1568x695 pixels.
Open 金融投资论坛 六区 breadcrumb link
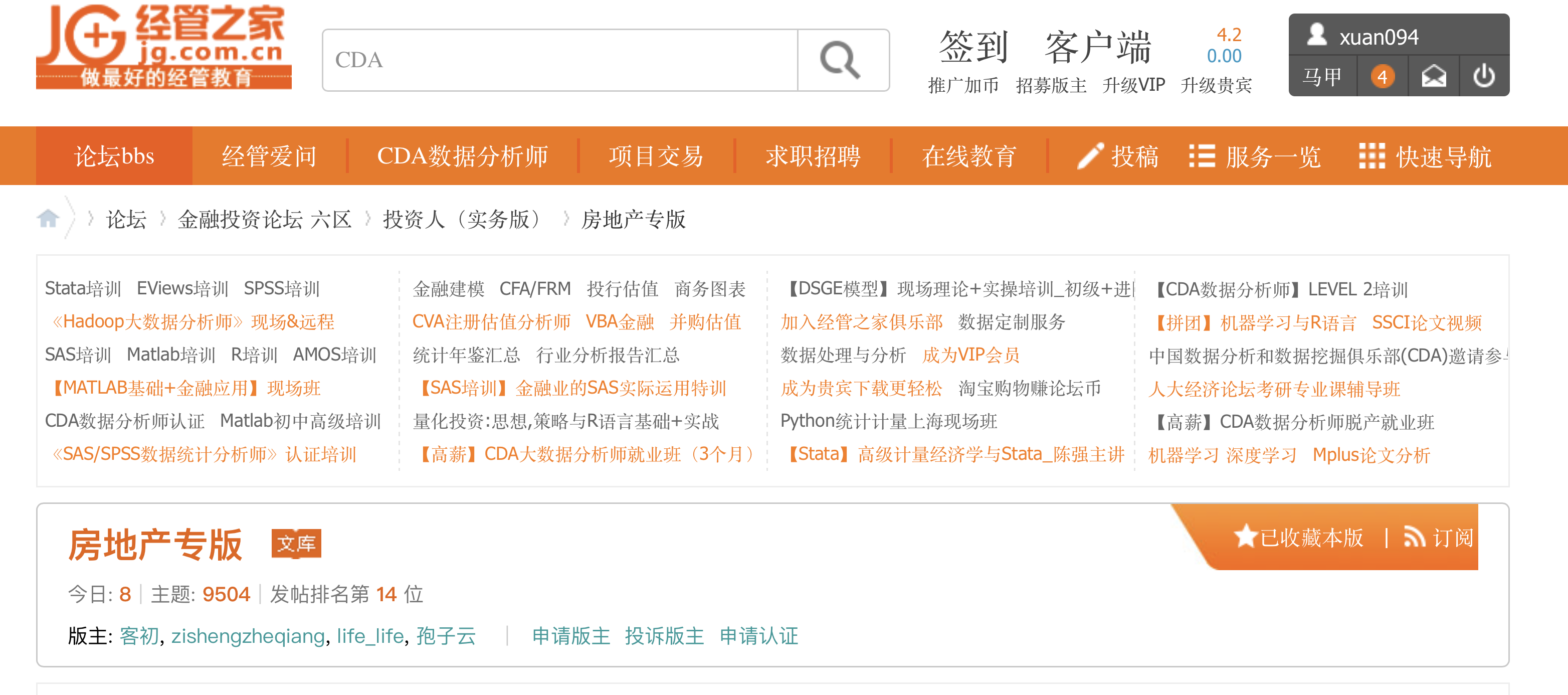click(x=264, y=219)
